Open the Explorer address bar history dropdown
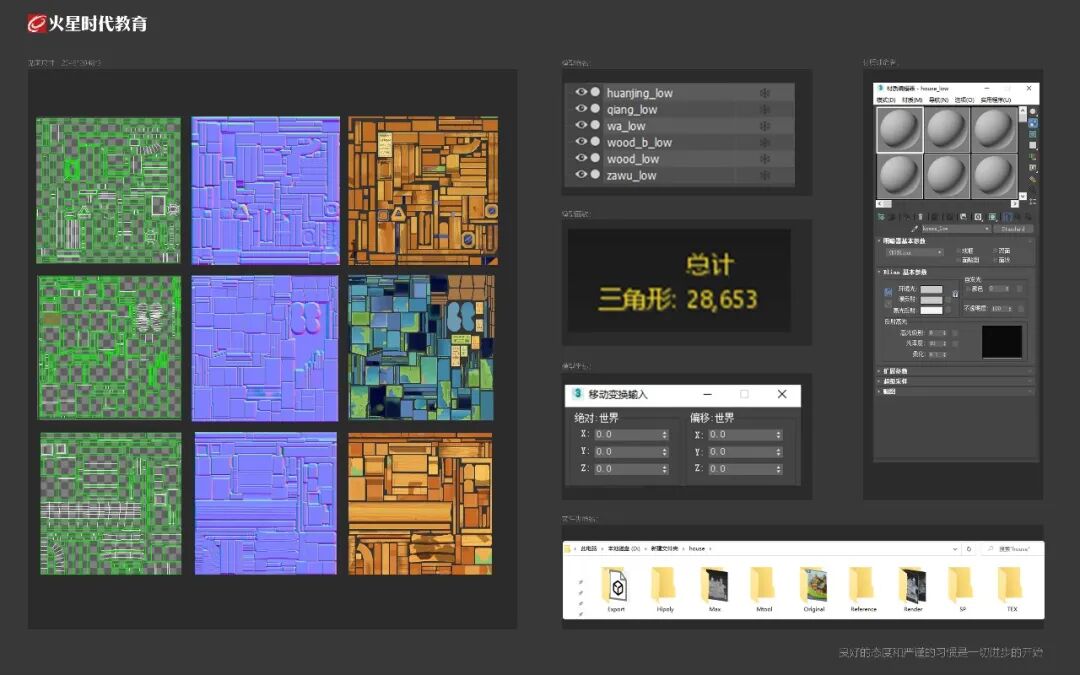Screen dimensions: 1080x675 coord(955,549)
